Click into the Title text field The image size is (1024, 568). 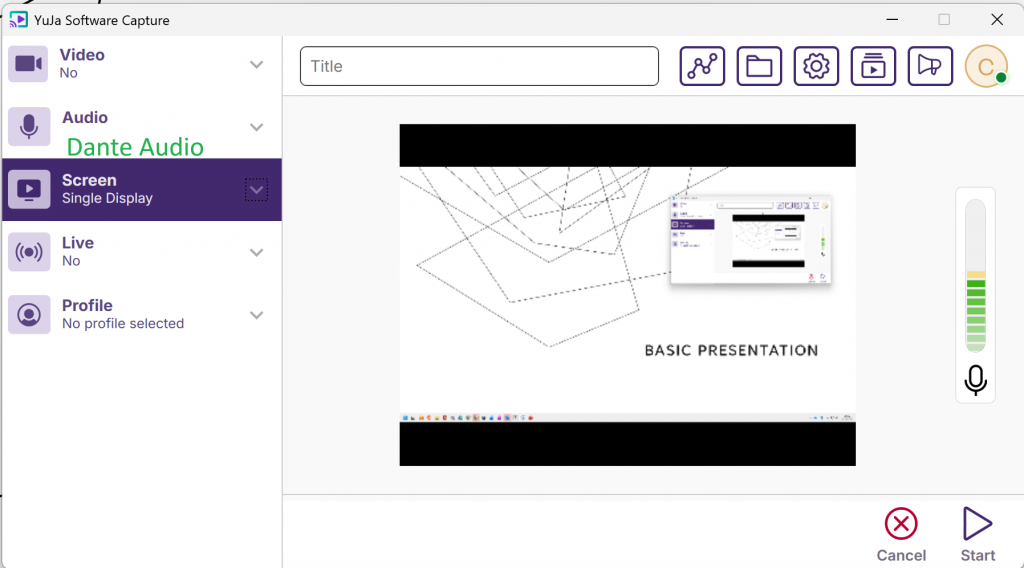(x=479, y=66)
